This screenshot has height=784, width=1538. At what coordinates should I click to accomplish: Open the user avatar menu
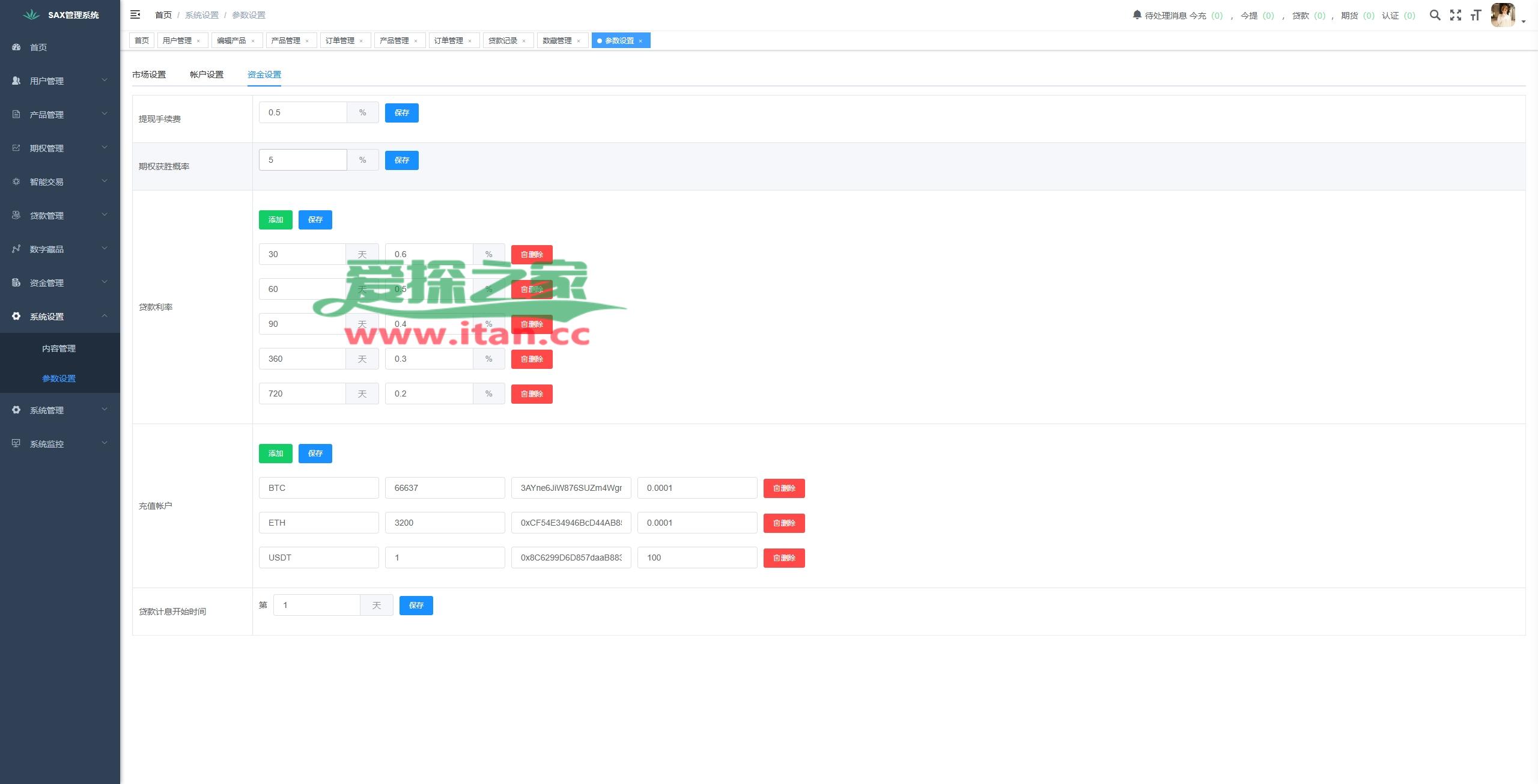pos(1503,15)
